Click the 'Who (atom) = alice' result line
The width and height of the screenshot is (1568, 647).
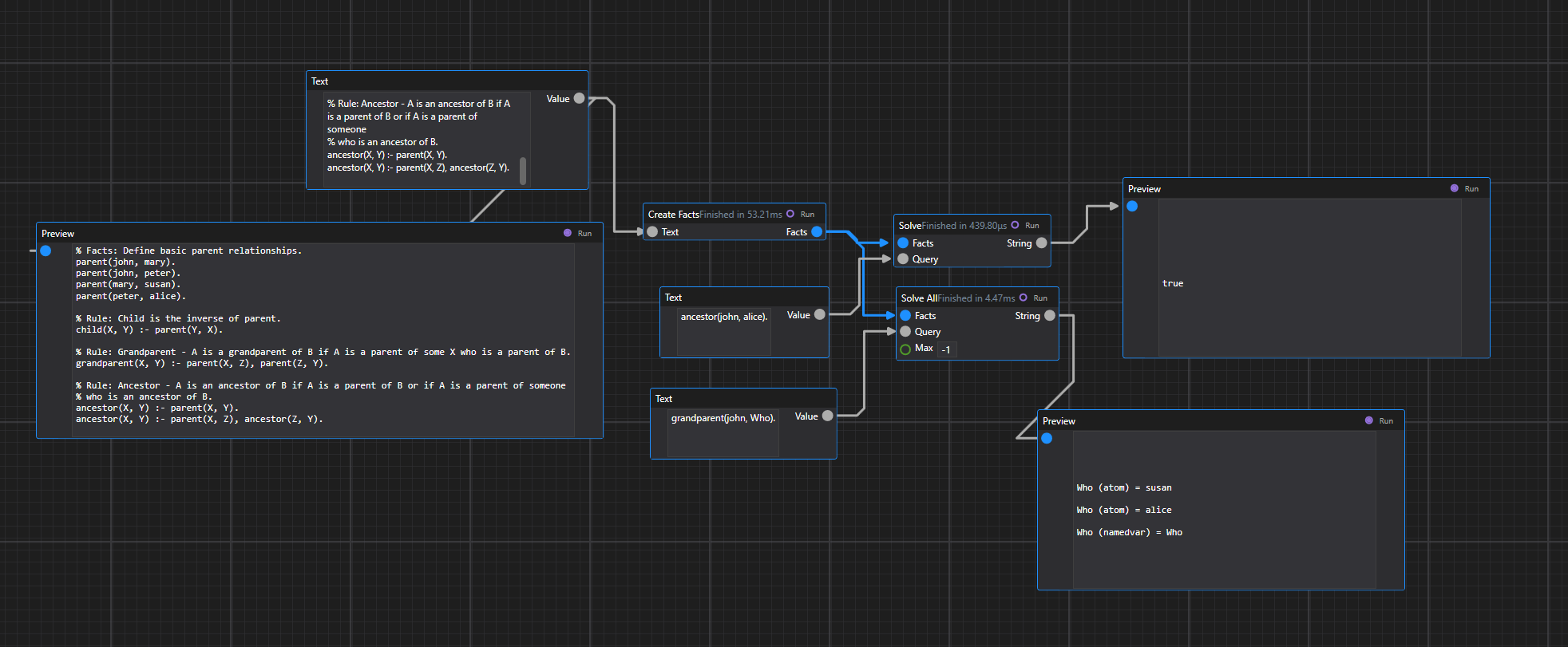1124,510
